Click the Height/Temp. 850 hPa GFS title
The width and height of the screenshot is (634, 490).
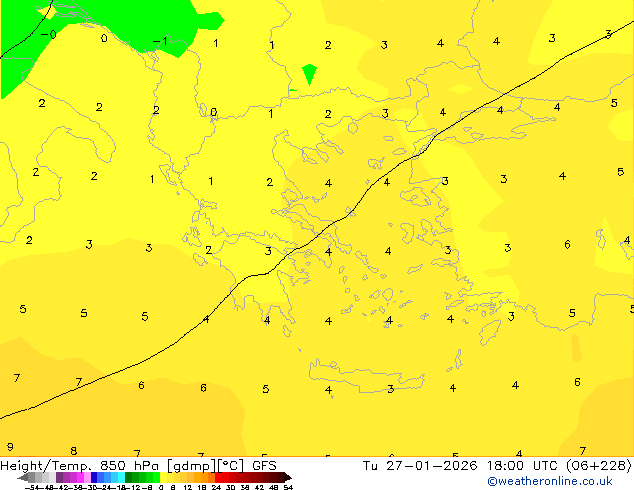(138, 465)
